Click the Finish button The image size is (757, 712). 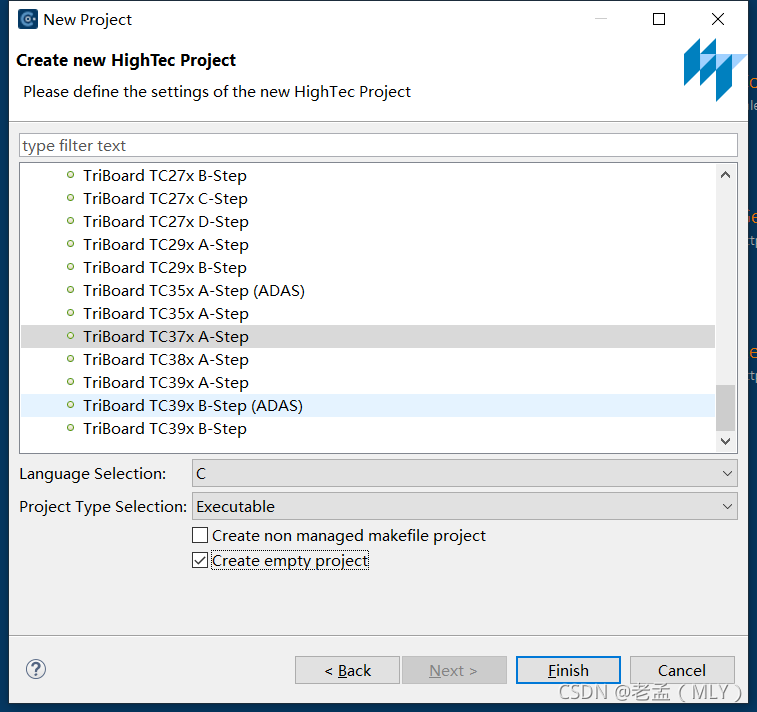tap(568, 670)
